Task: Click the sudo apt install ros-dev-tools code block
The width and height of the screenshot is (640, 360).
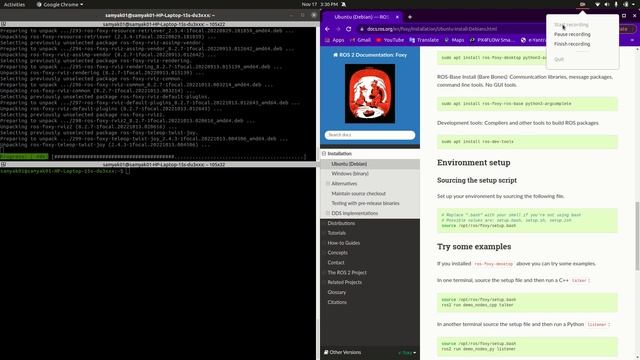Action: 527,142
